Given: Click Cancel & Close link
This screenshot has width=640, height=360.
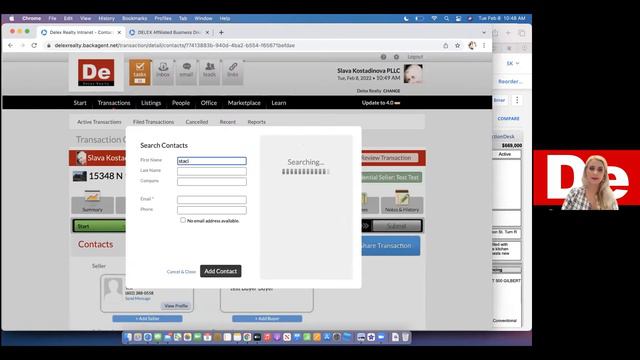Looking at the screenshot, I should [181, 271].
